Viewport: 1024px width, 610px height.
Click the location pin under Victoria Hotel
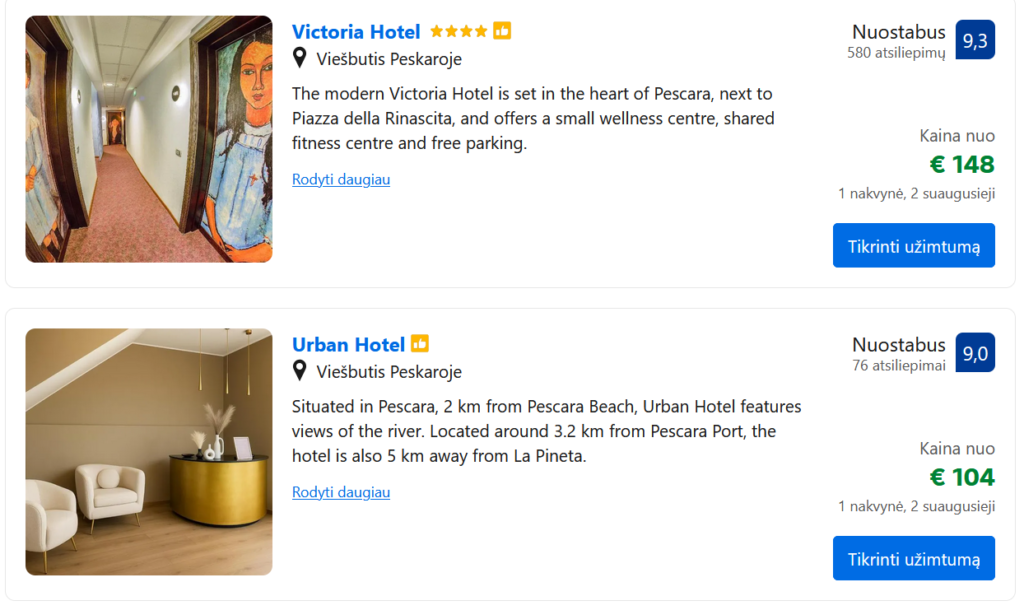(299, 58)
